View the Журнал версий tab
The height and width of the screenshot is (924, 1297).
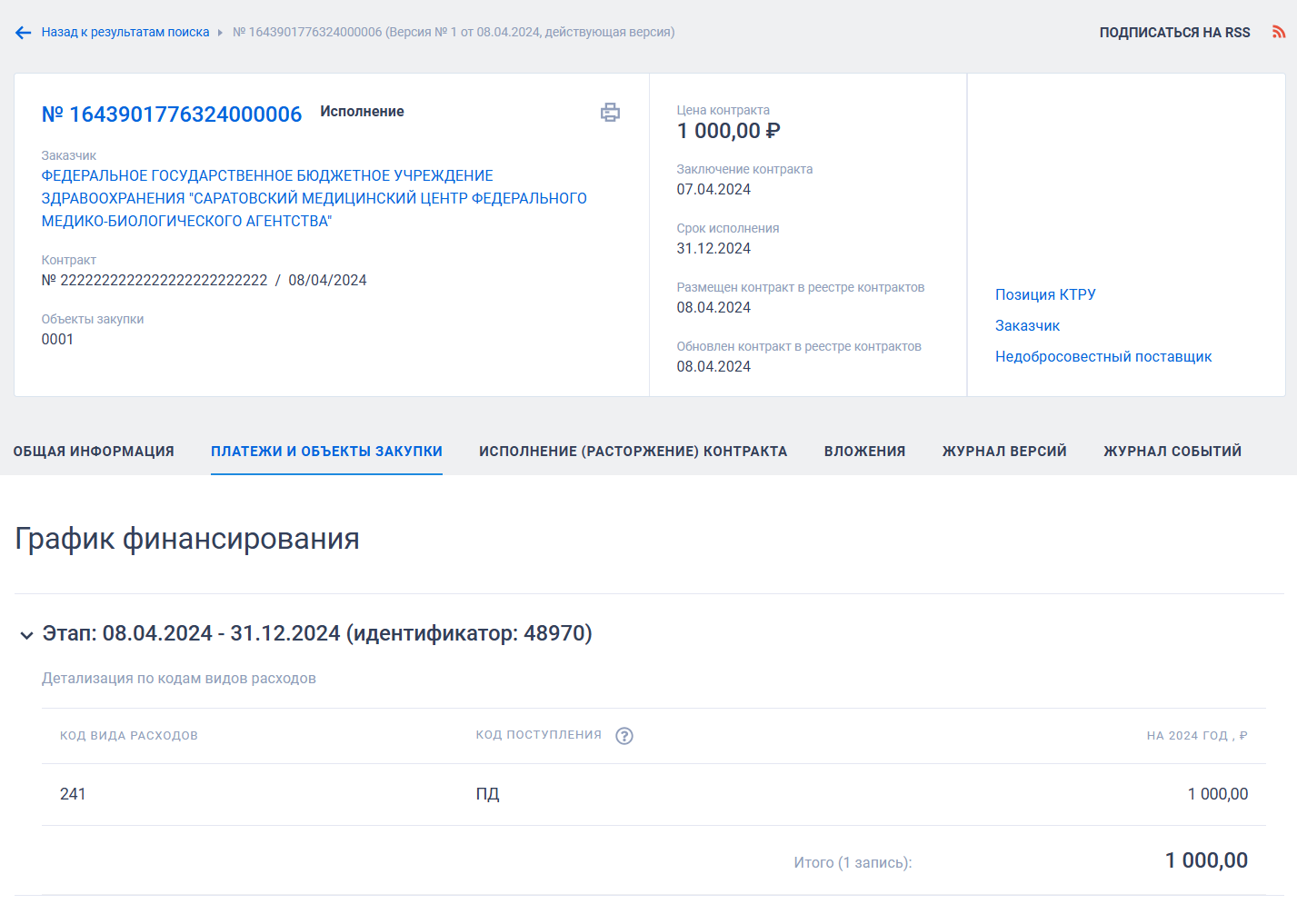pyautogui.click(x=1004, y=452)
